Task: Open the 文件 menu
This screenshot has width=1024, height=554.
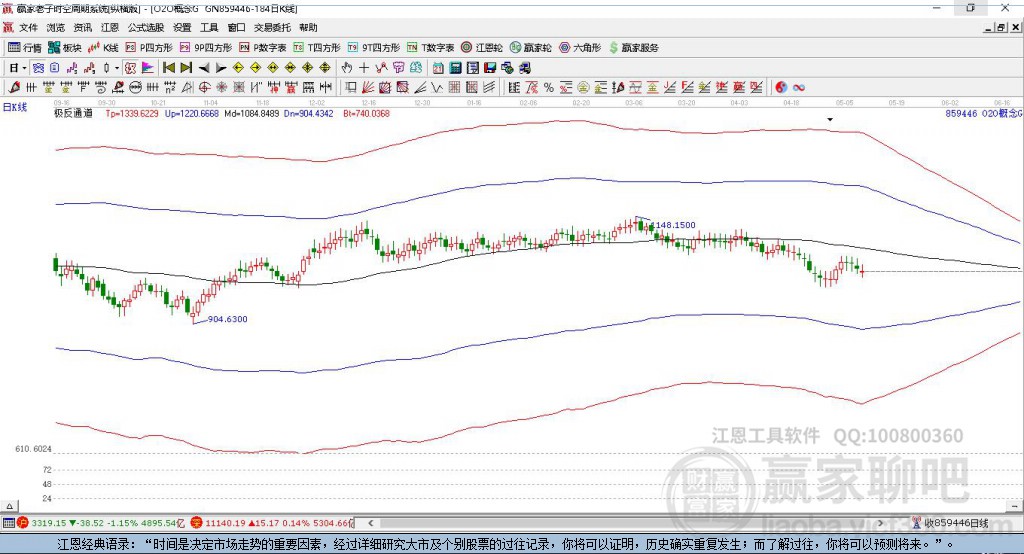Action: 28,27
